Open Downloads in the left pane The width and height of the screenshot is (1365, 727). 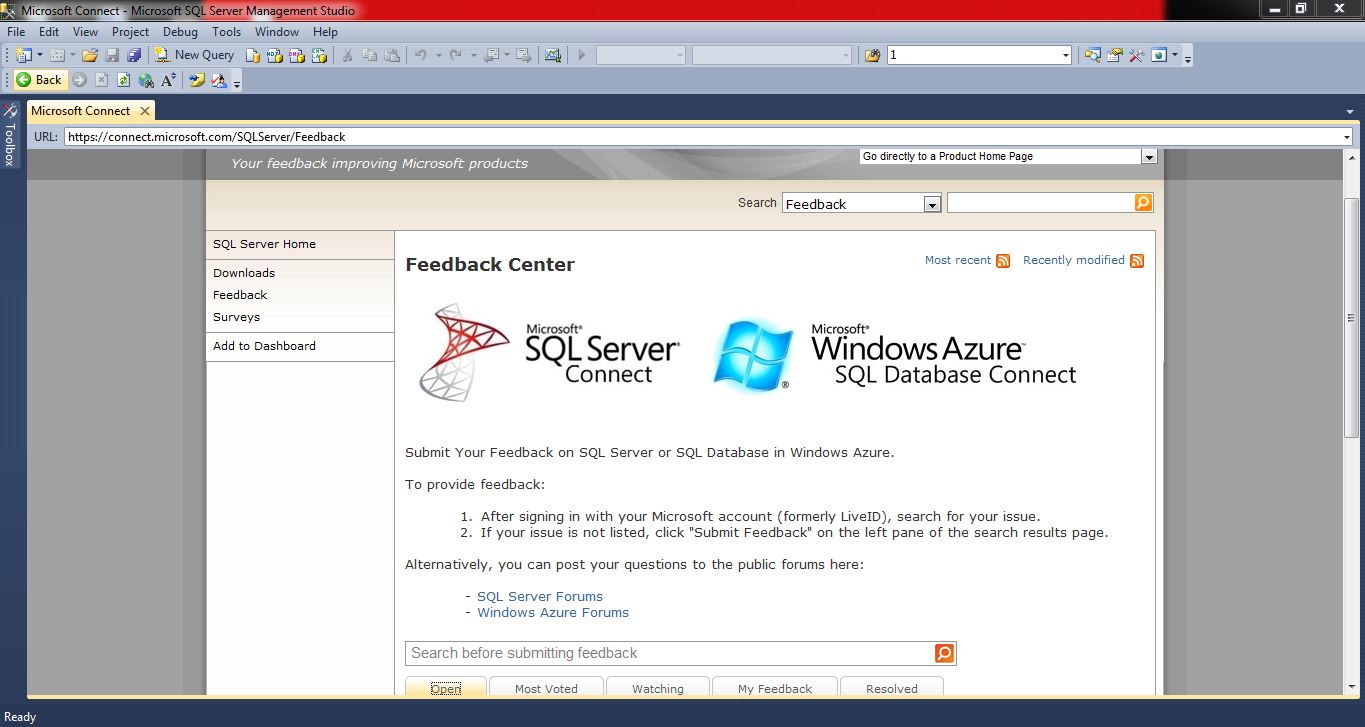[244, 273]
